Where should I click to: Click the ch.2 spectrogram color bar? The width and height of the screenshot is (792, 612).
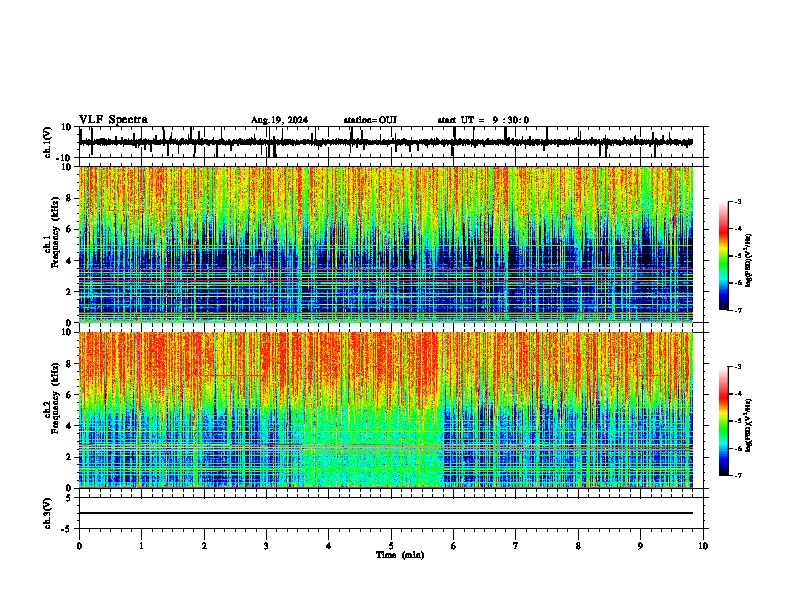coord(724,421)
